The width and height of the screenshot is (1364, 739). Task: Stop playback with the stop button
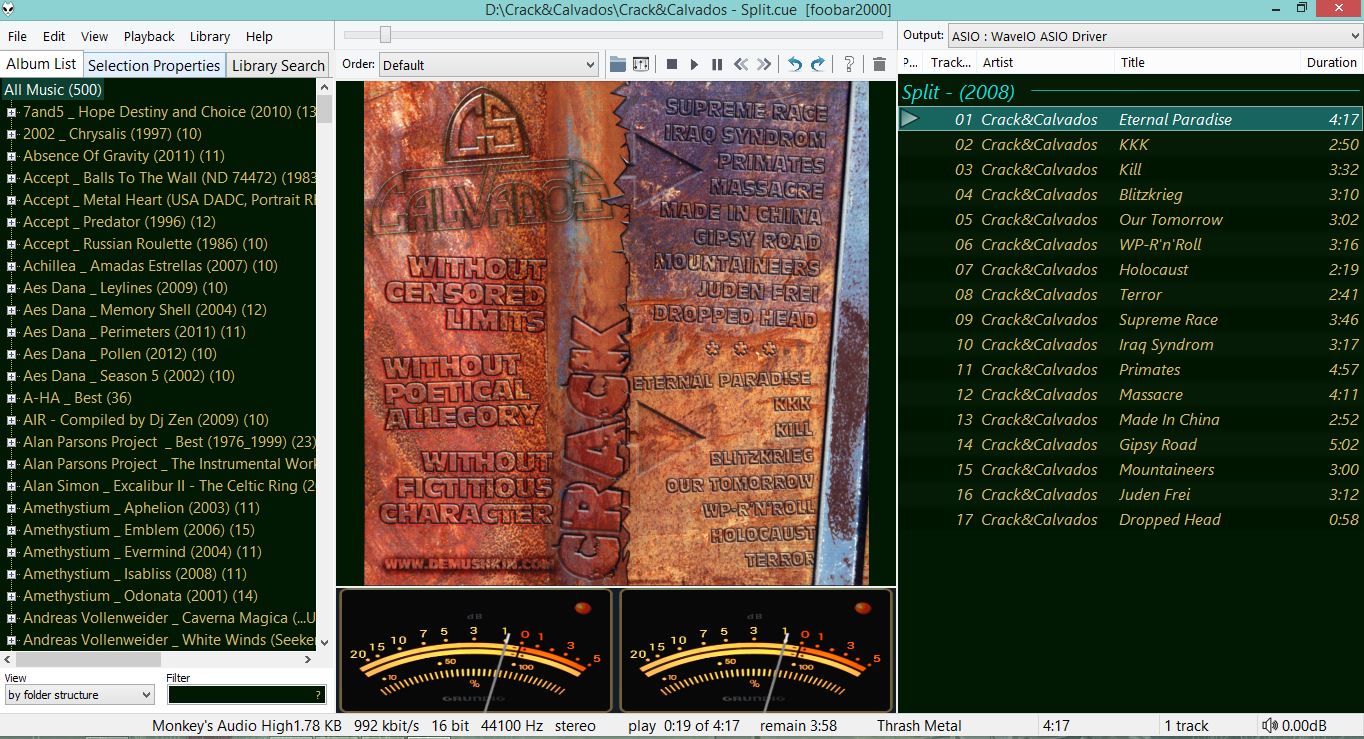pos(672,64)
